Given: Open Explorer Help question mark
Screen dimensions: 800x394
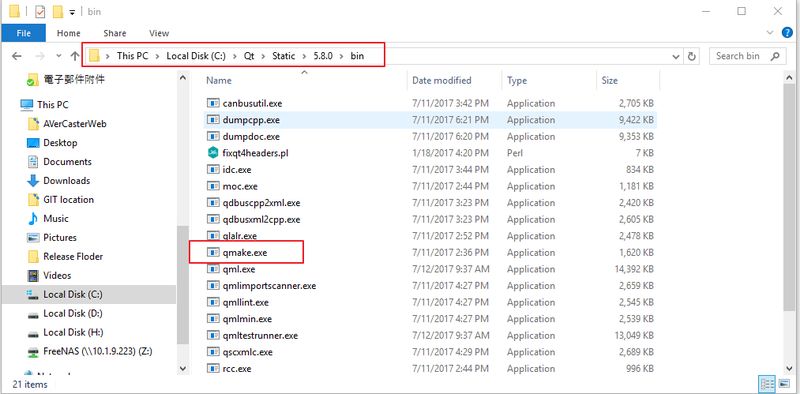Looking at the screenshot, I should [x=787, y=33].
